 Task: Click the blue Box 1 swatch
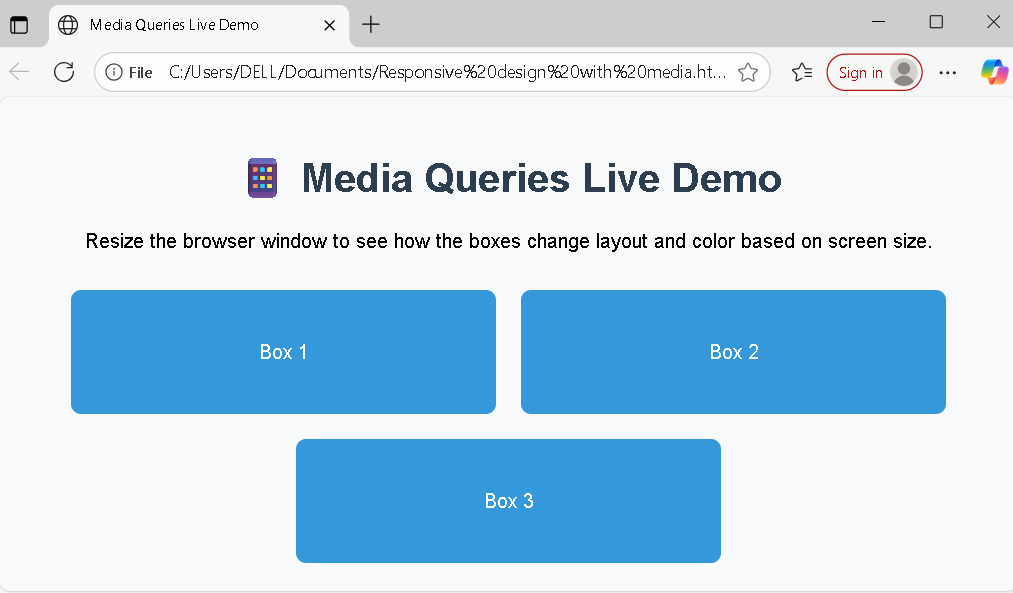pos(283,352)
